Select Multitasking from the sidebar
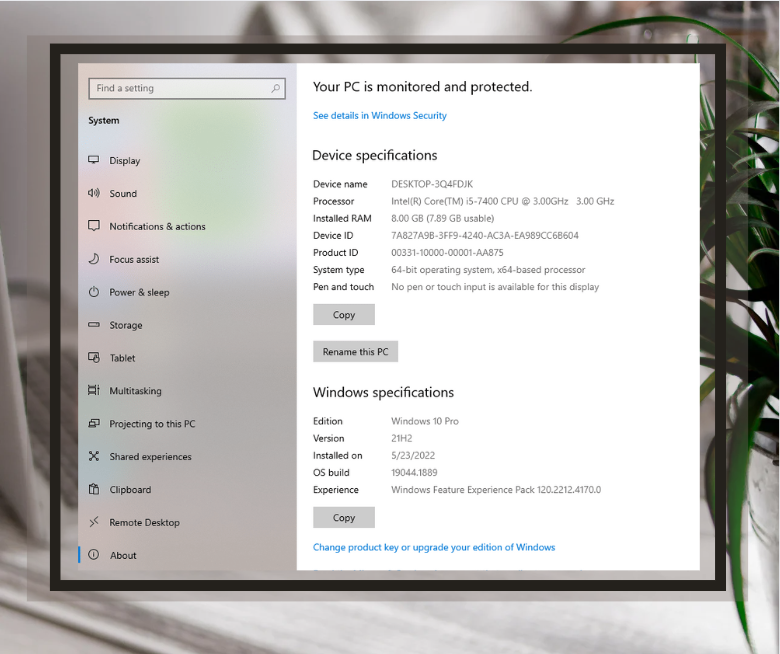780x654 pixels. [x=187, y=390]
